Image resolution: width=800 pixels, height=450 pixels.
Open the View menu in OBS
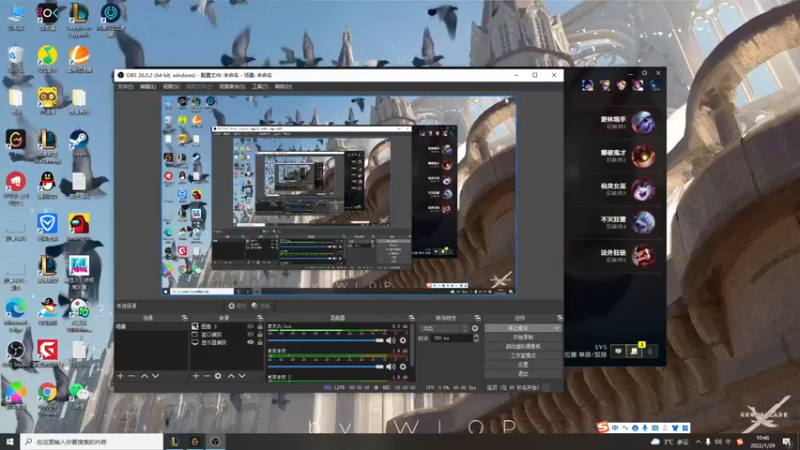click(171, 87)
